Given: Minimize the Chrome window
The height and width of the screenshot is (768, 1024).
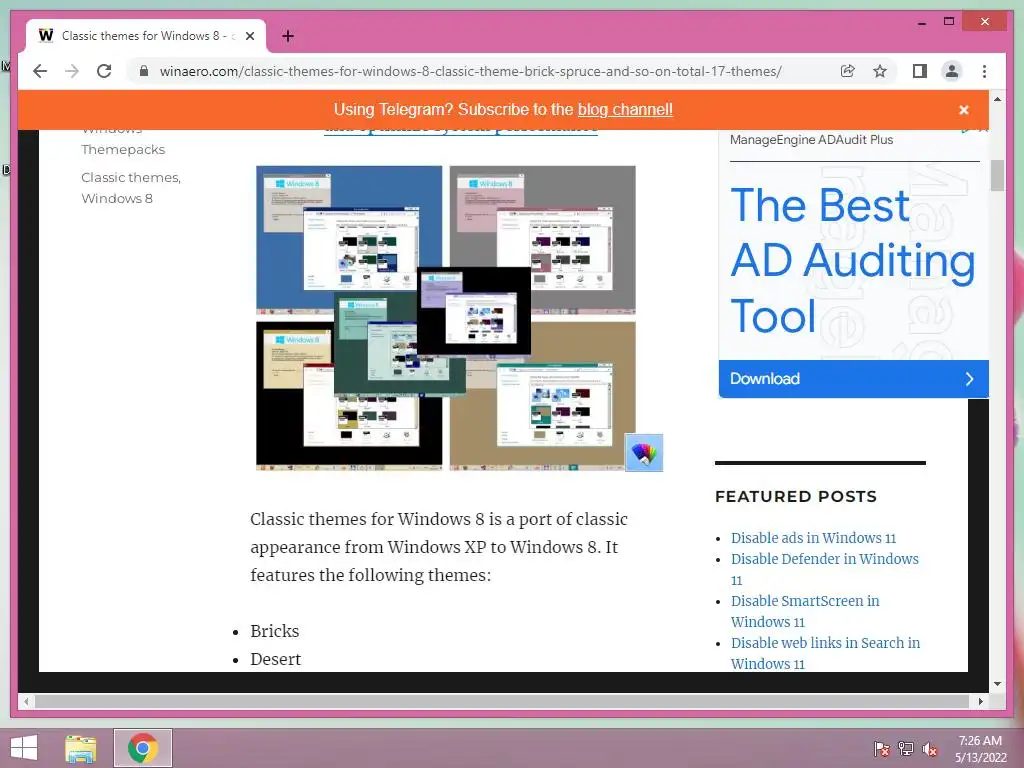Looking at the screenshot, I should pyautogui.click(x=921, y=22).
